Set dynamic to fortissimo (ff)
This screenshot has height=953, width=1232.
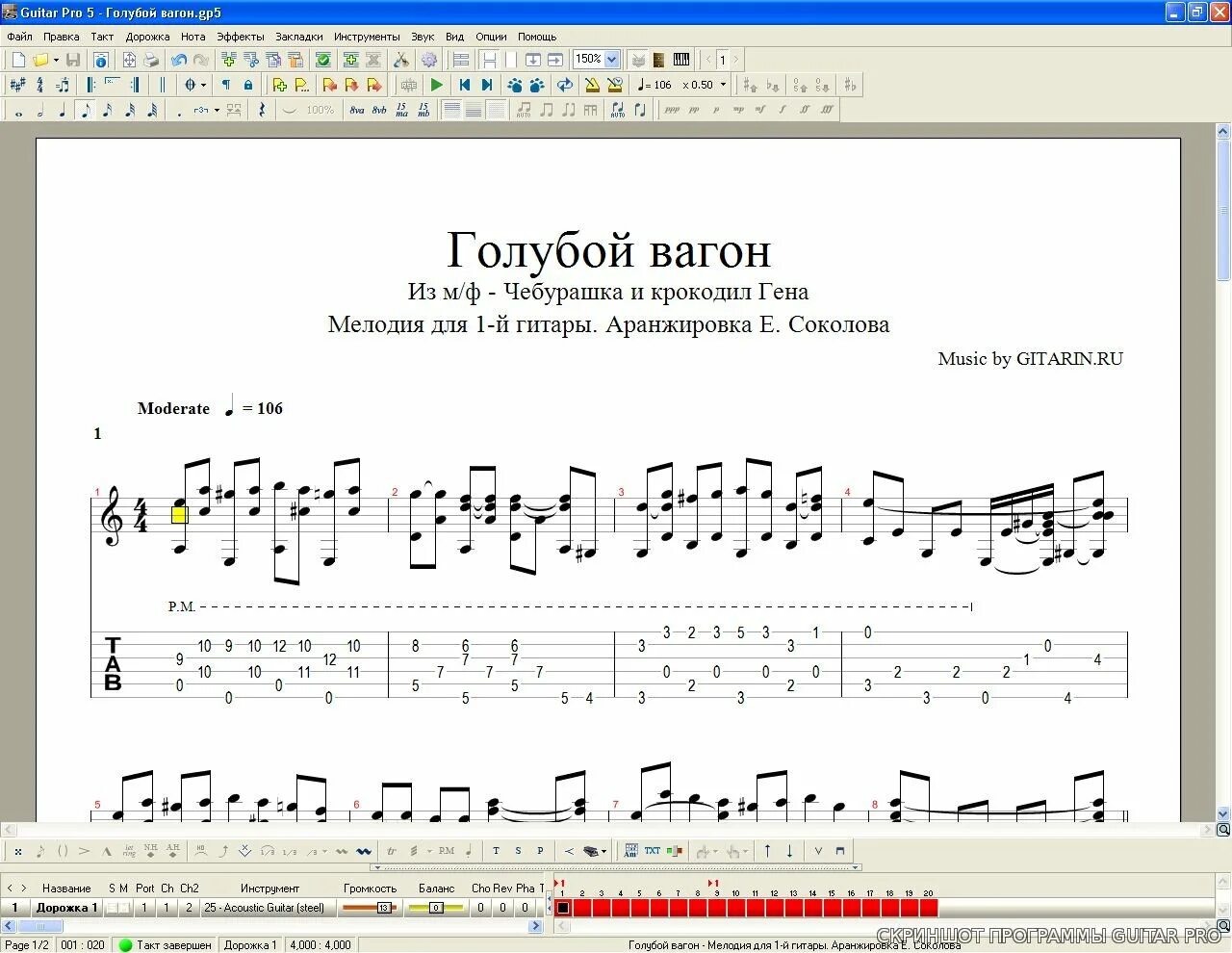point(805,110)
